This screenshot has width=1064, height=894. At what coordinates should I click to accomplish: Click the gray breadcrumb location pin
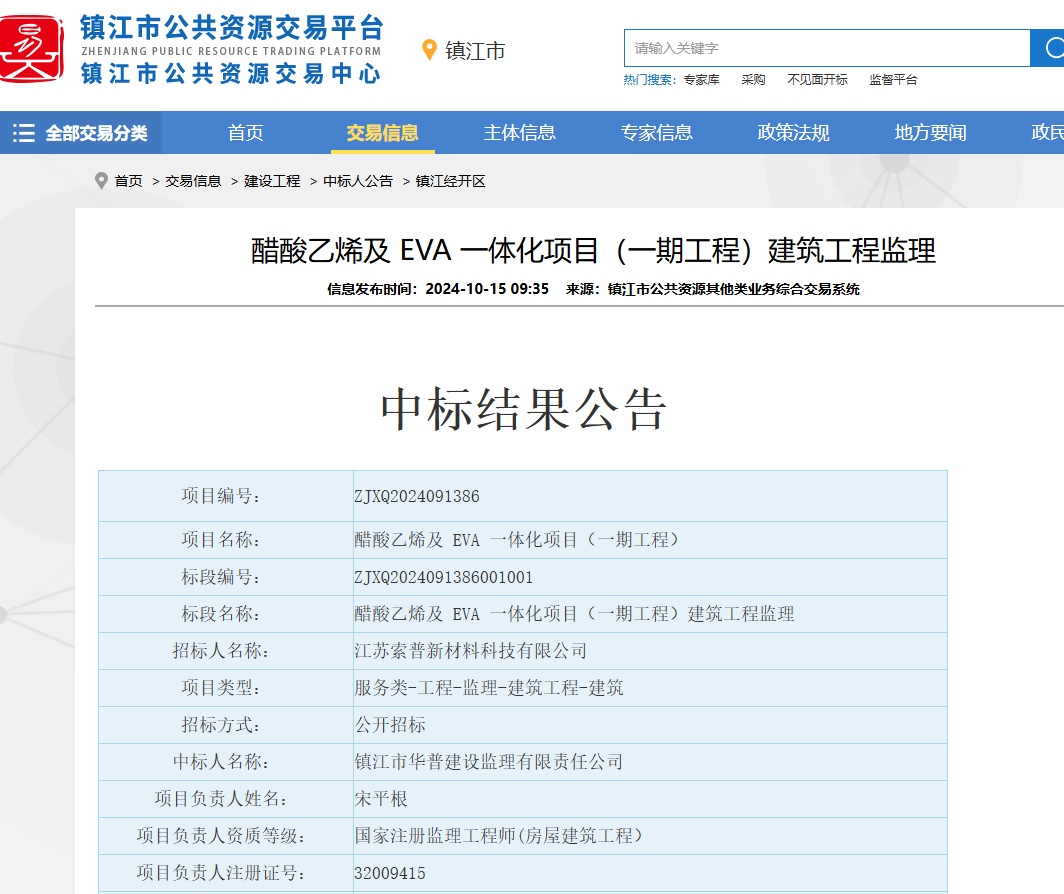coord(101,181)
